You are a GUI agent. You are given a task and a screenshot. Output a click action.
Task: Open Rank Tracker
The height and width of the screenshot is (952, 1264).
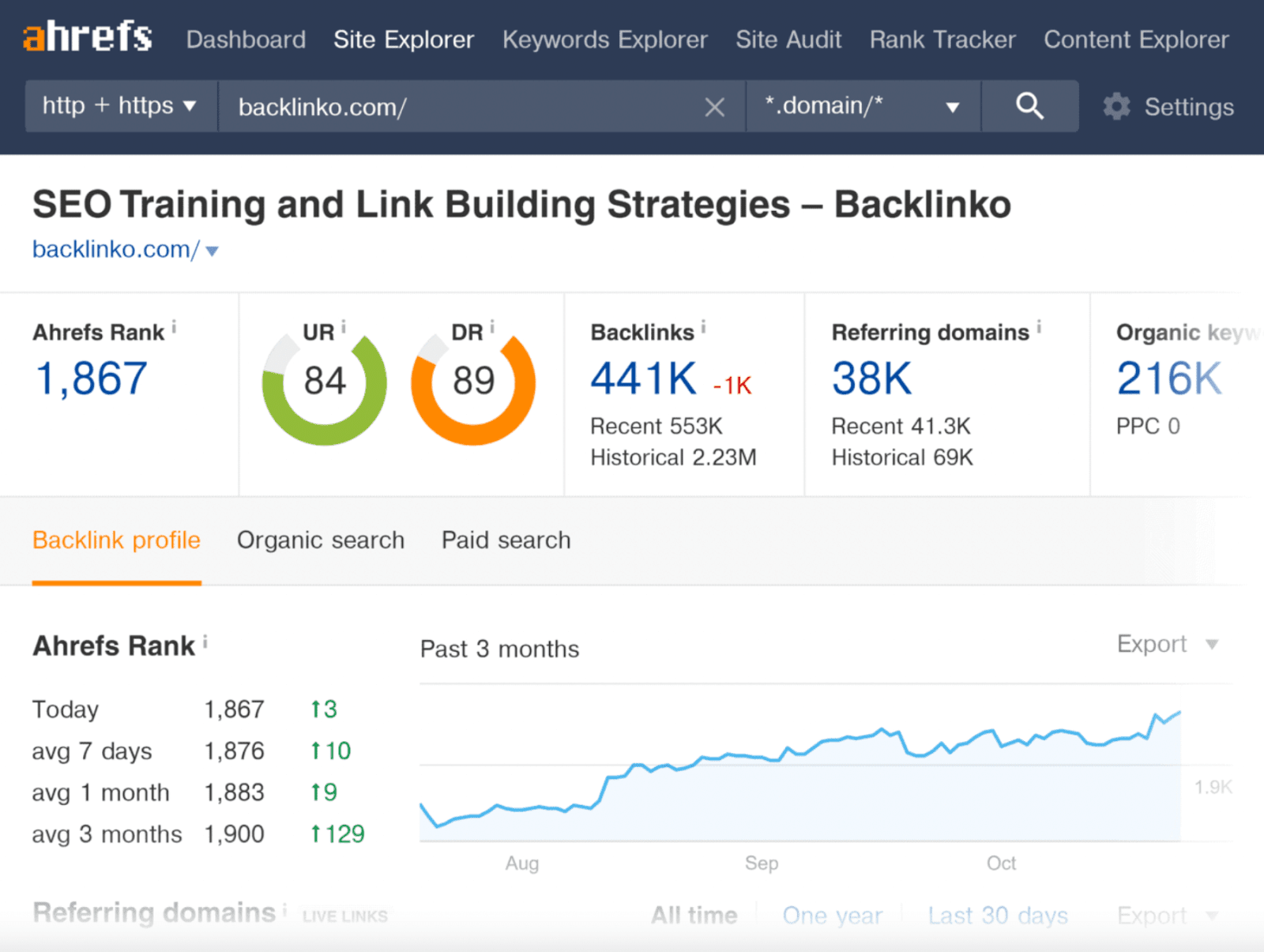coord(942,40)
